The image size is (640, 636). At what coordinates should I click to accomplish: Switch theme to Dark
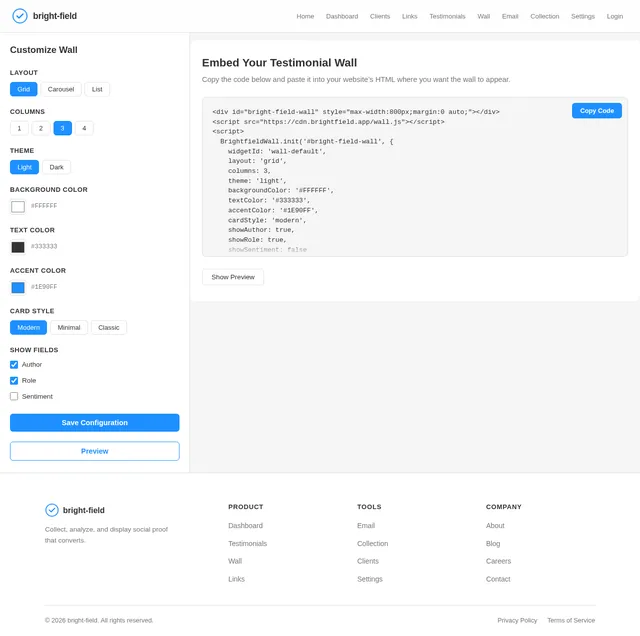(x=56, y=167)
